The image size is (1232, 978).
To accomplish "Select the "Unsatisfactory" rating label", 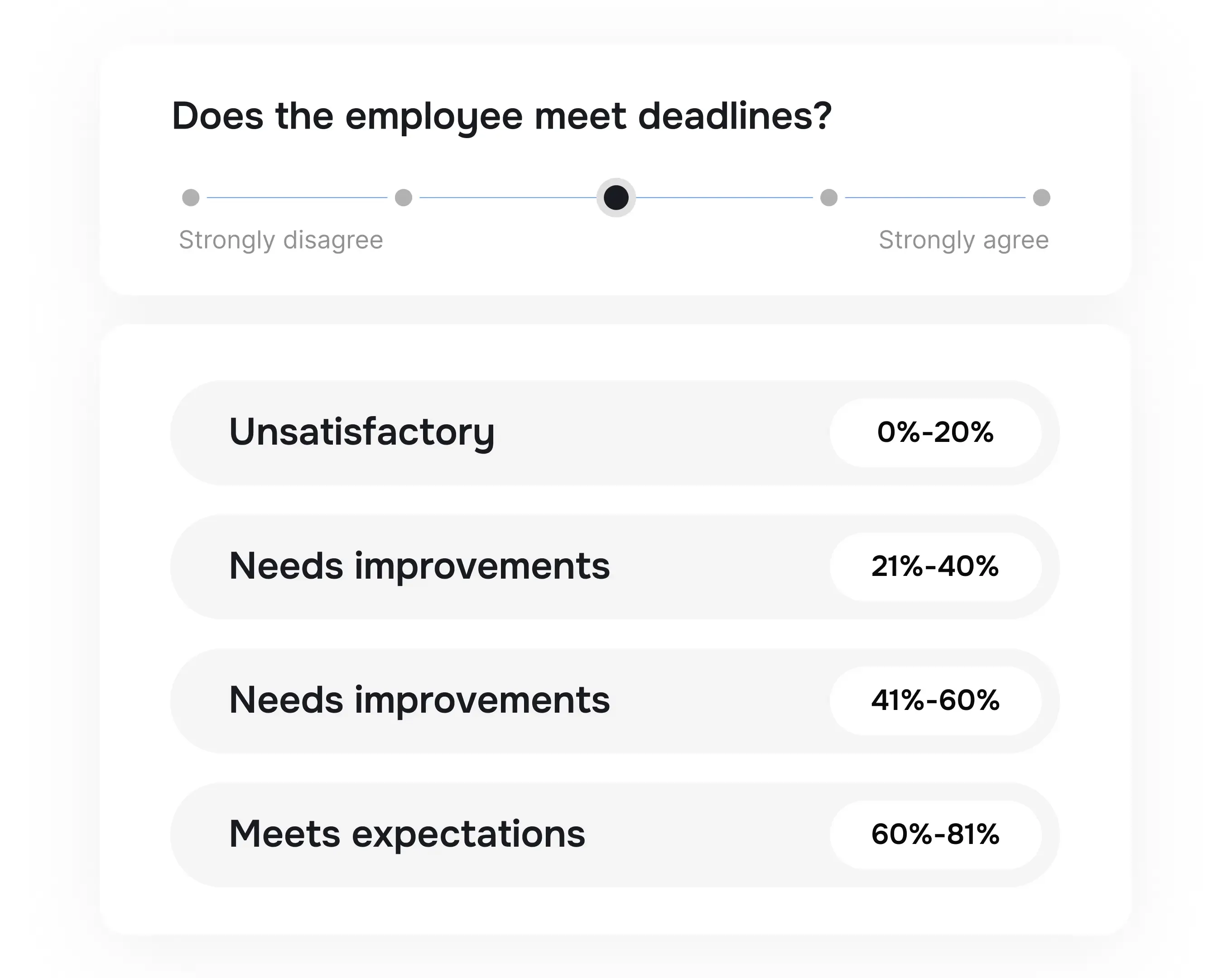I will pyautogui.click(x=362, y=432).
